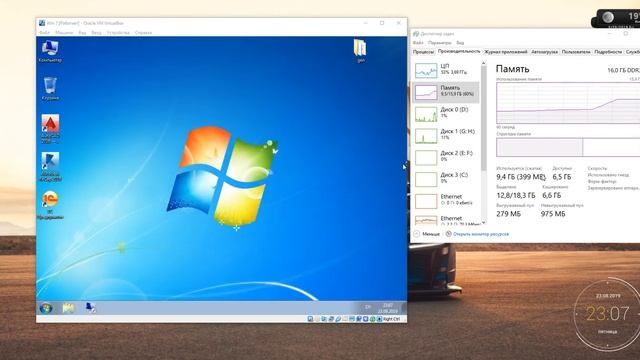The width and height of the screenshot is (640, 360).
Task: Click the Right Ctrl host key indicator
Action: coord(391,319)
